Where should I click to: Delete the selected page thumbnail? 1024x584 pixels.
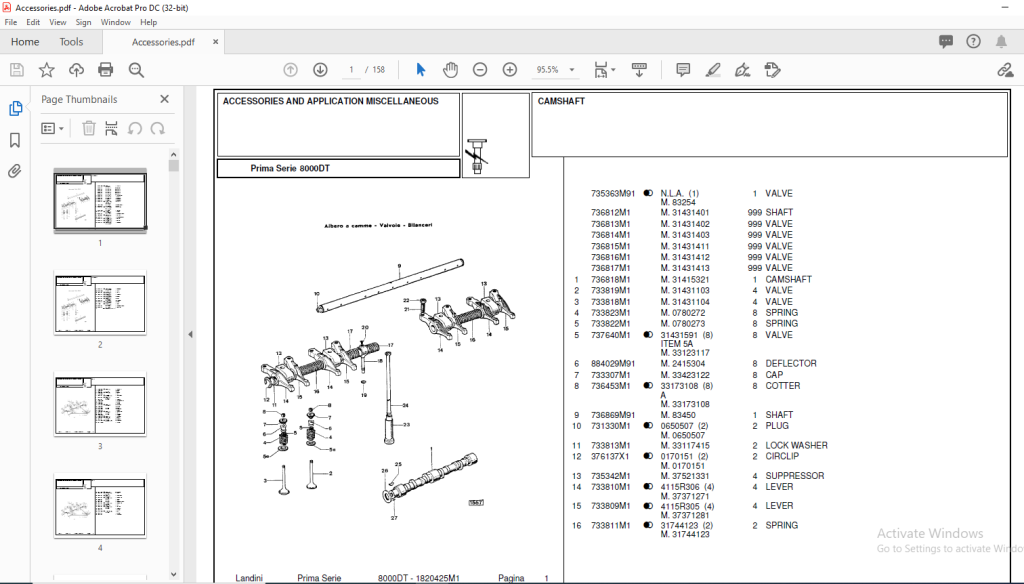(x=89, y=128)
